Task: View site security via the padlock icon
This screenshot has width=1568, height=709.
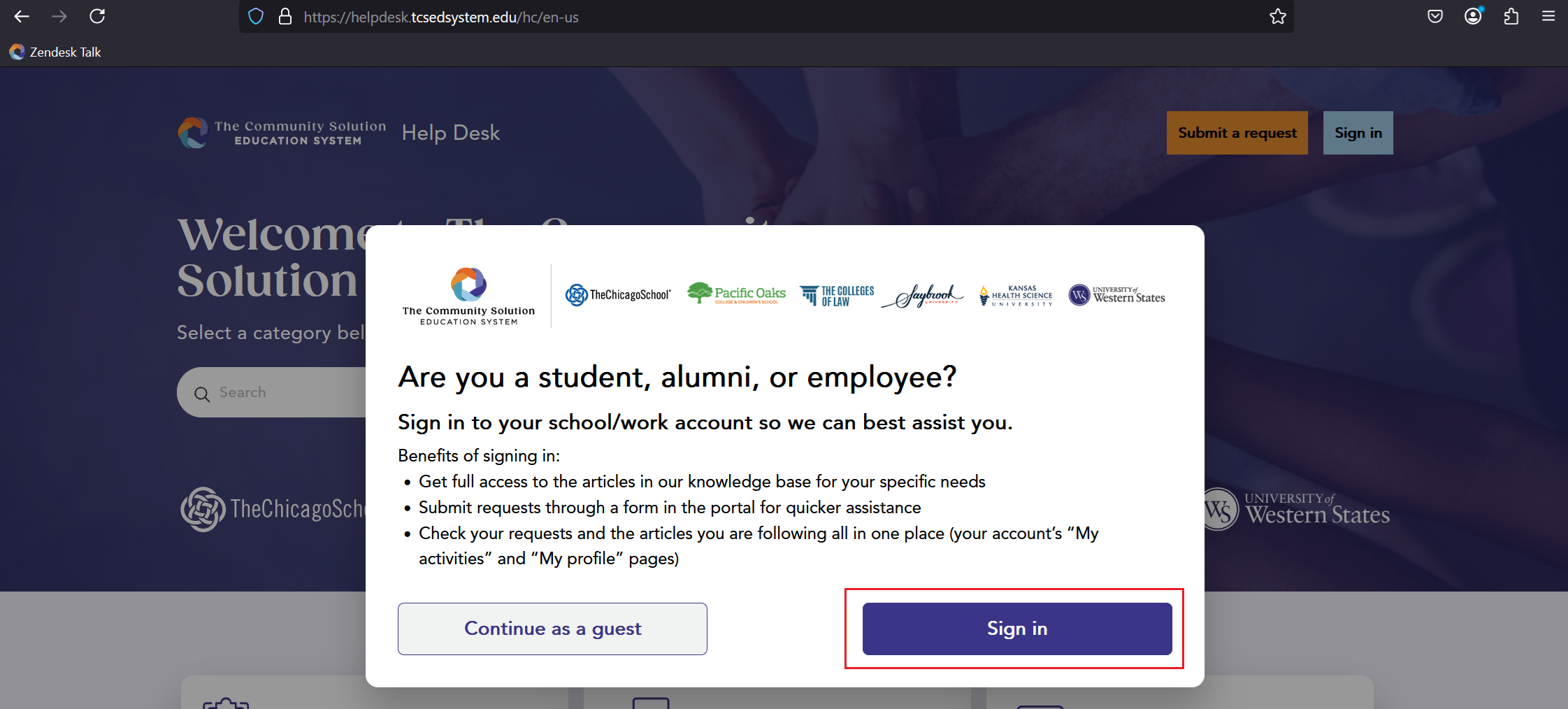Action: point(285,17)
